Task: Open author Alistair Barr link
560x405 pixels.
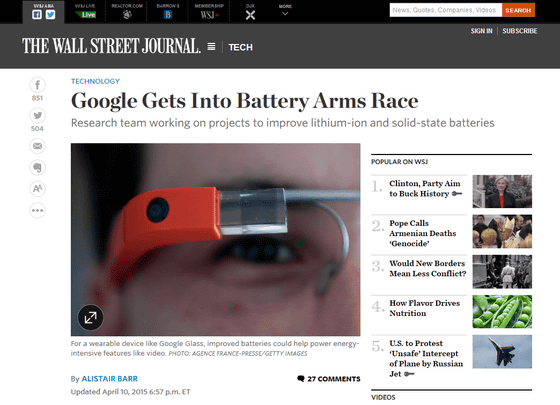Action: click(x=110, y=379)
